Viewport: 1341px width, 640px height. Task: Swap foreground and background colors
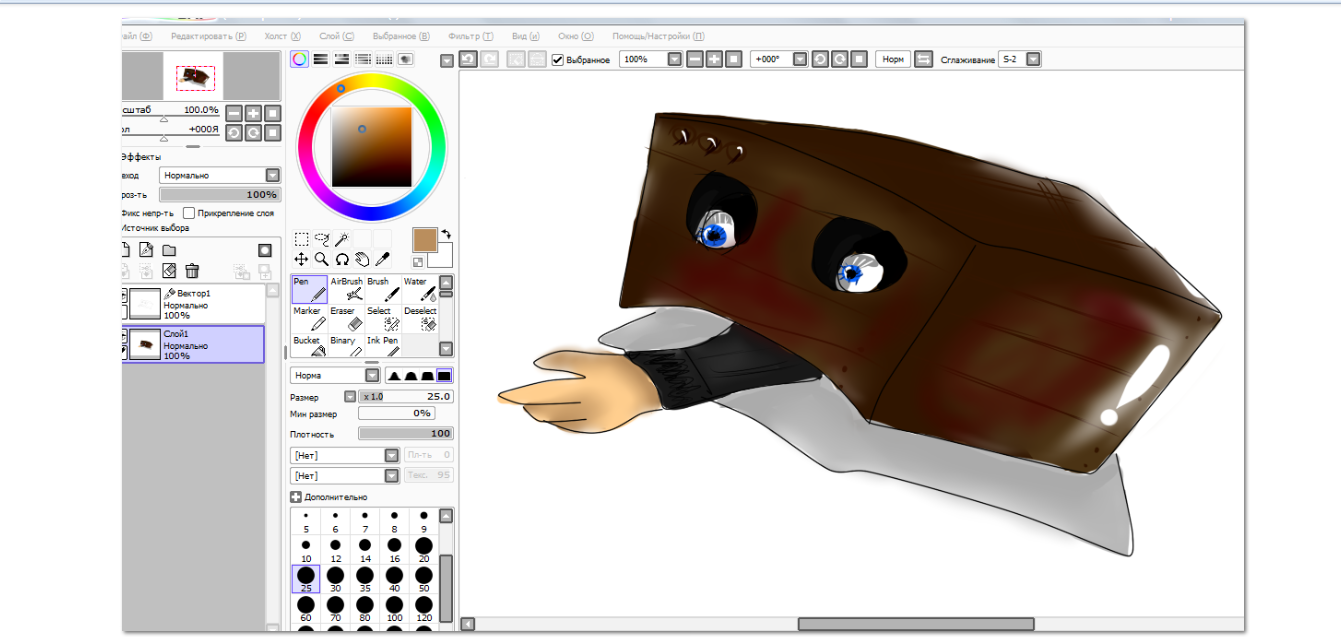(x=446, y=233)
